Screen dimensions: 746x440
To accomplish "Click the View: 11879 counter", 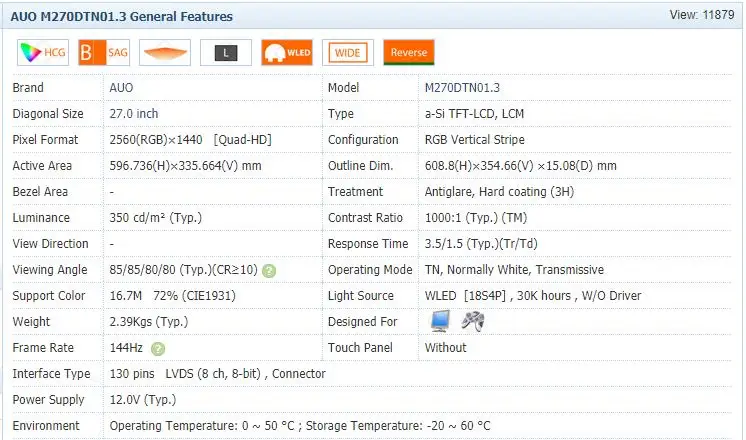I will coord(702,15).
